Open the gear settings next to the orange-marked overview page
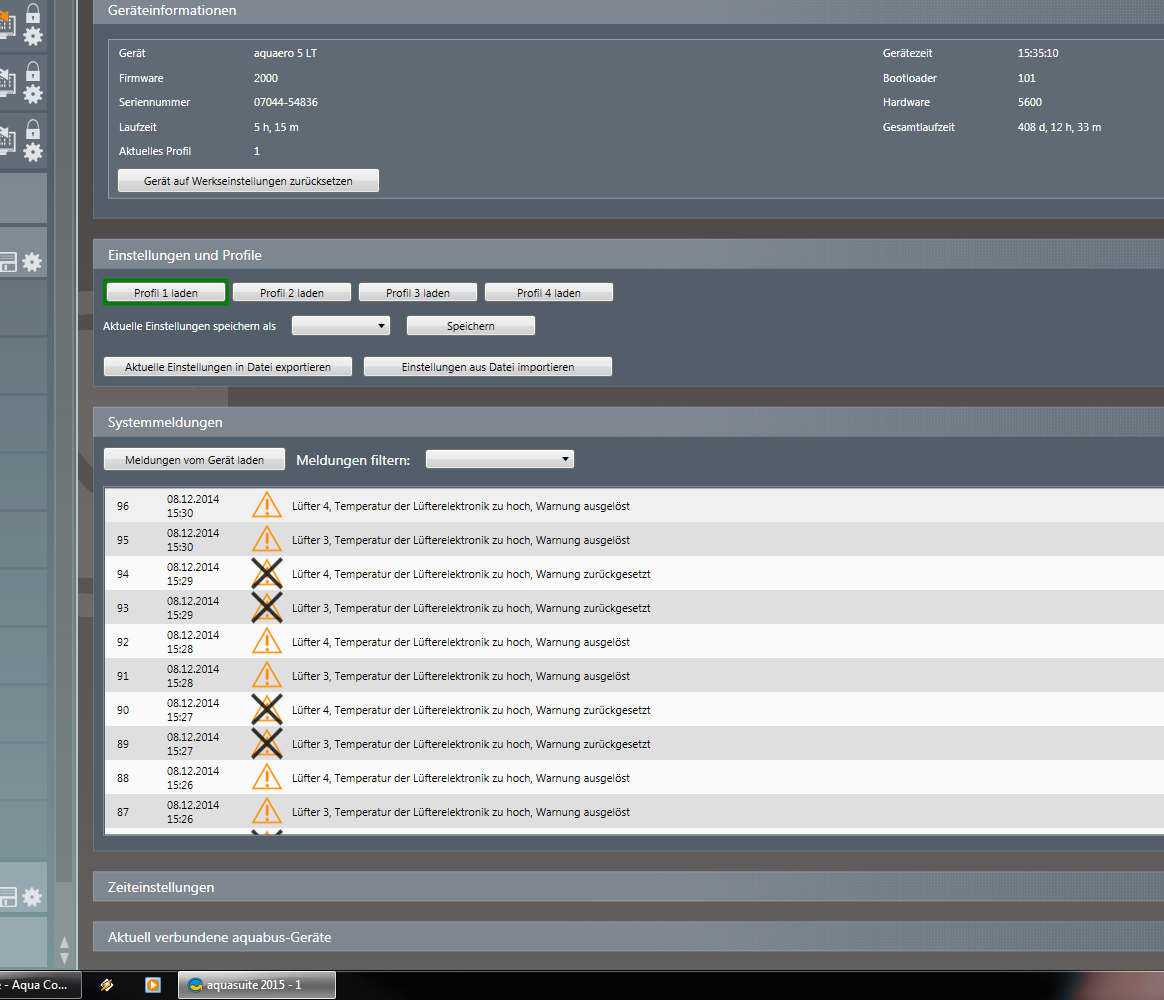This screenshot has height=1000, width=1164. coord(33,36)
